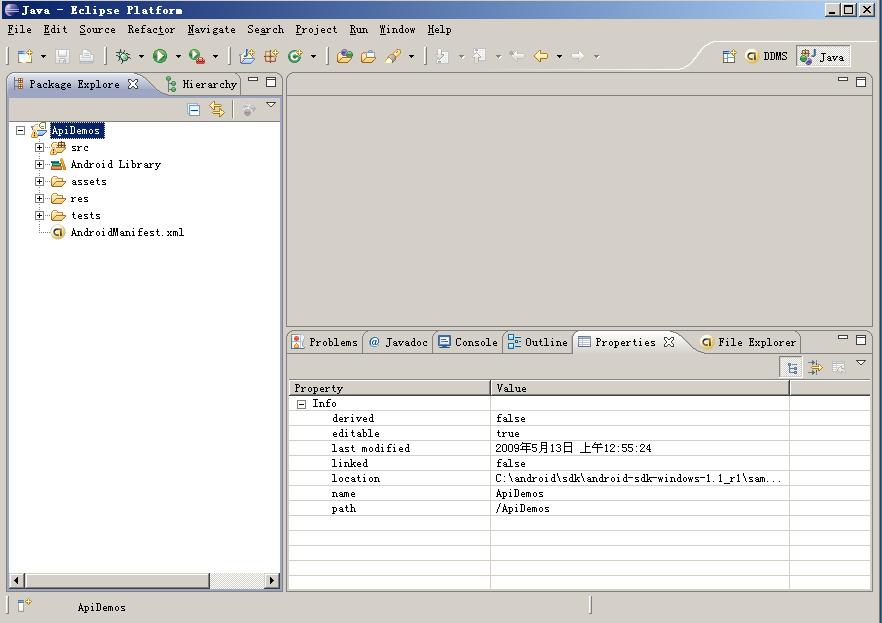Toggle Show Advanced Properties button
This screenshot has width=882, height=623.
pyautogui.click(x=815, y=368)
